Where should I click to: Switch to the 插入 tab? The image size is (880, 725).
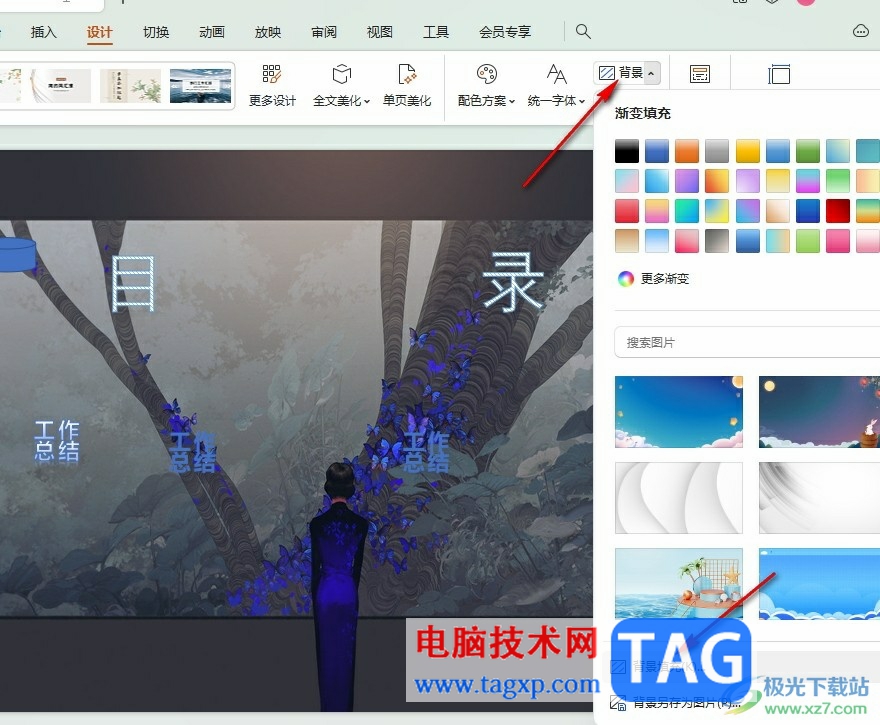click(x=44, y=32)
